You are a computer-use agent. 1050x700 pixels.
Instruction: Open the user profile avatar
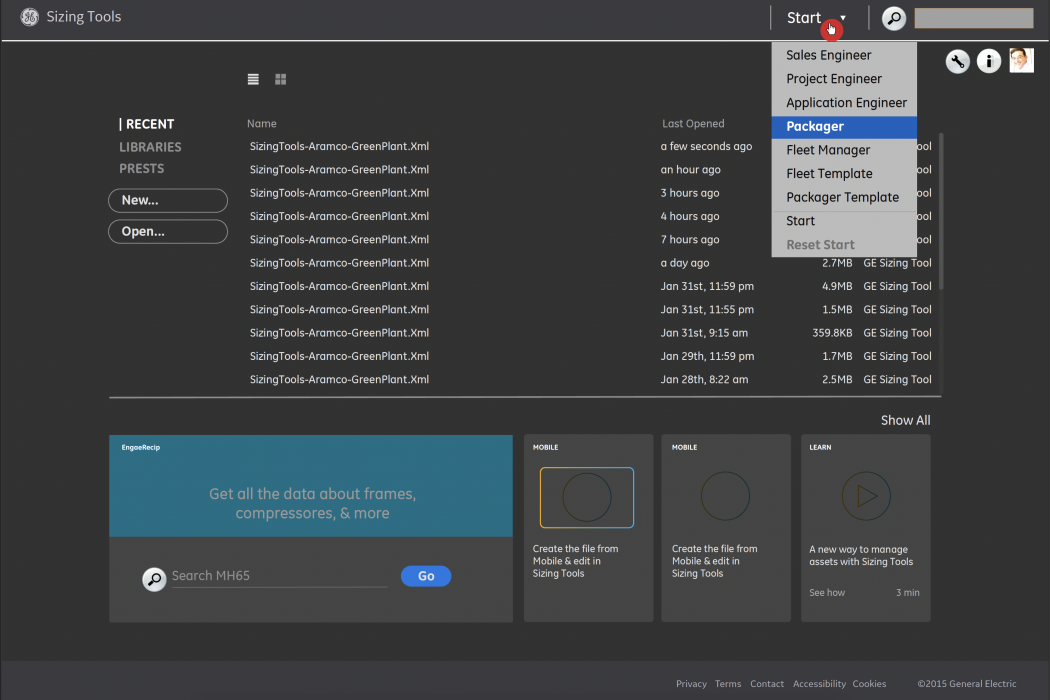pyautogui.click(x=1021, y=61)
